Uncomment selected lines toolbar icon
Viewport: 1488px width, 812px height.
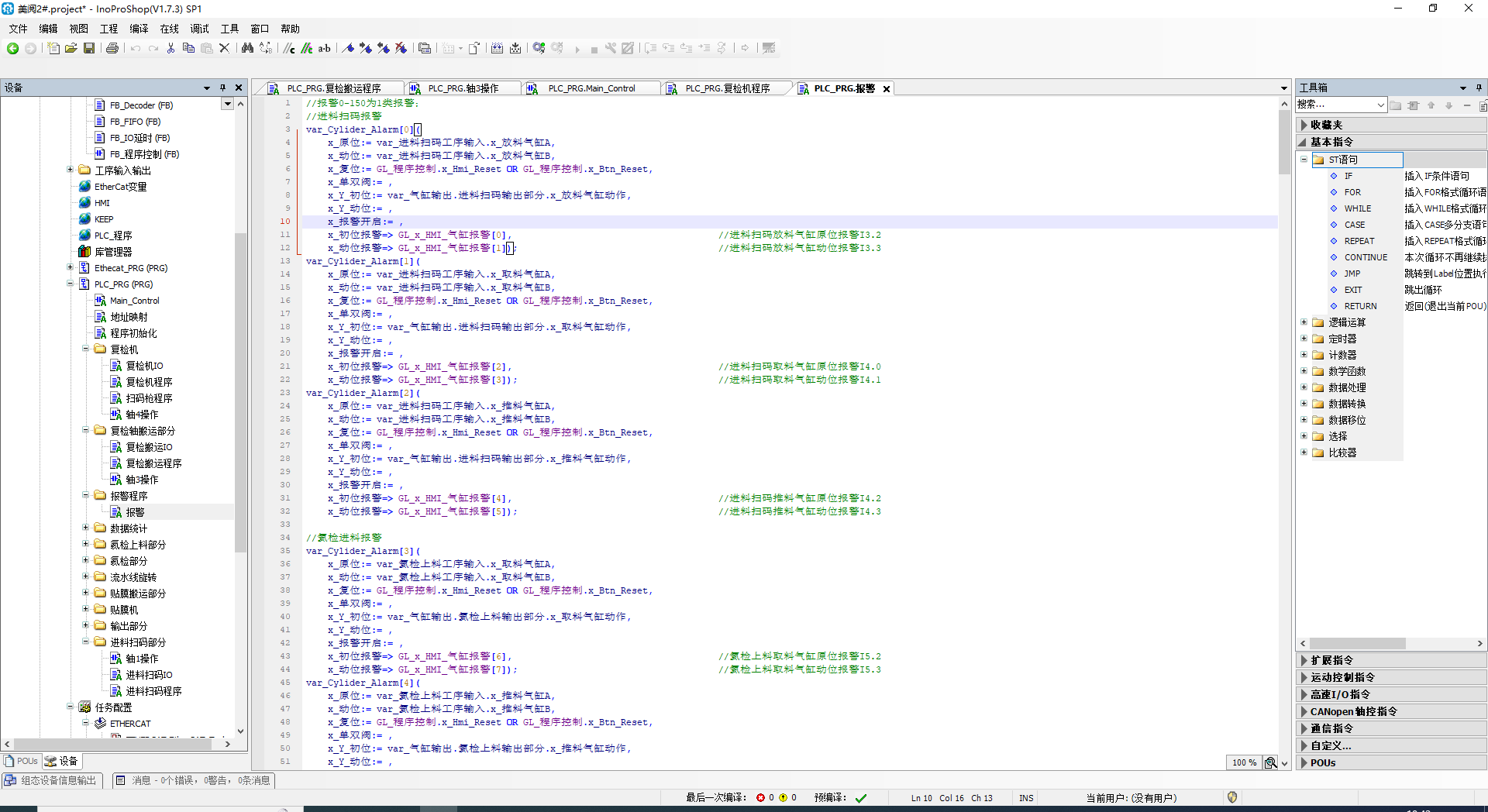[307, 48]
